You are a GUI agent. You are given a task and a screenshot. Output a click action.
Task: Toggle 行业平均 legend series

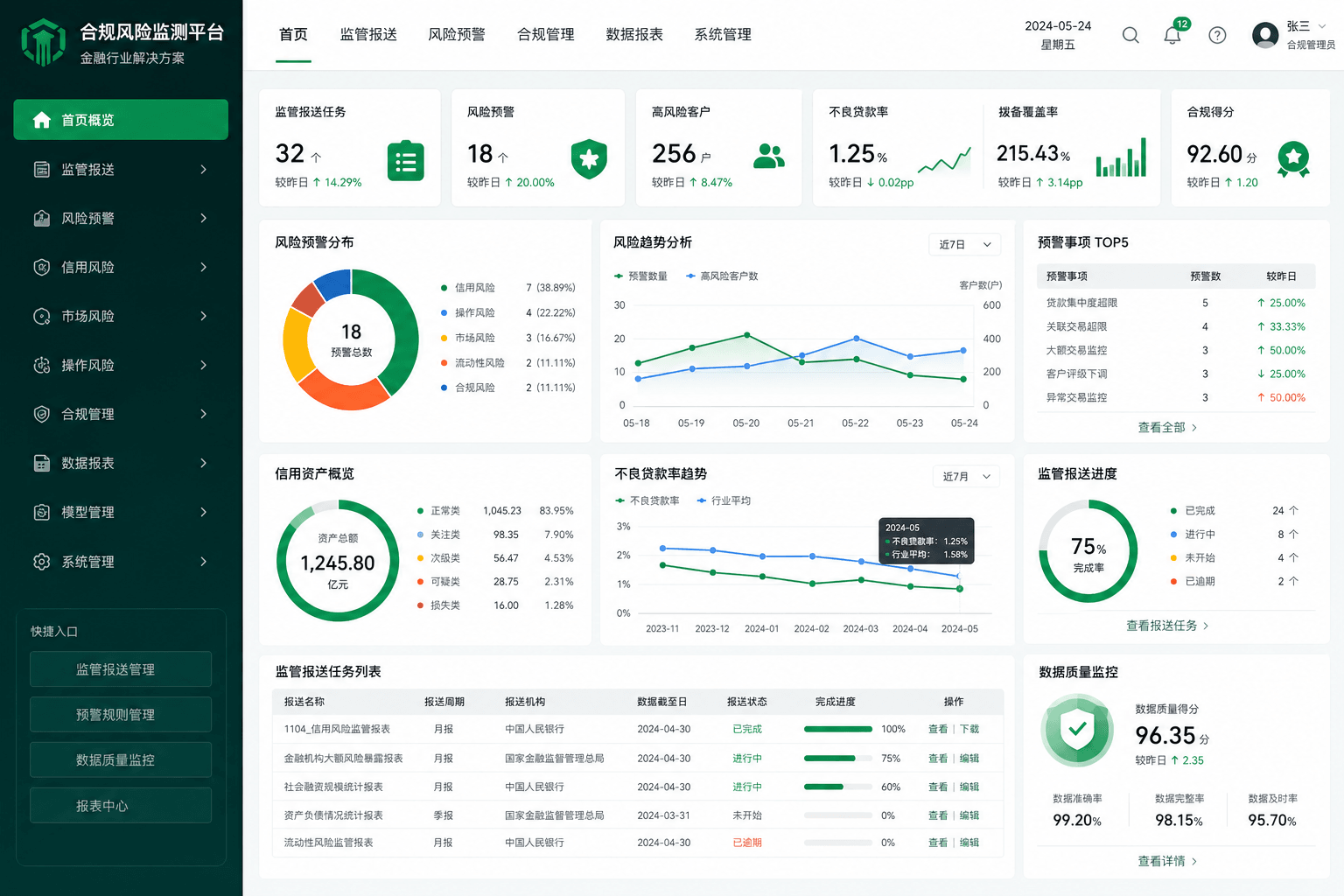tap(724, 500)
